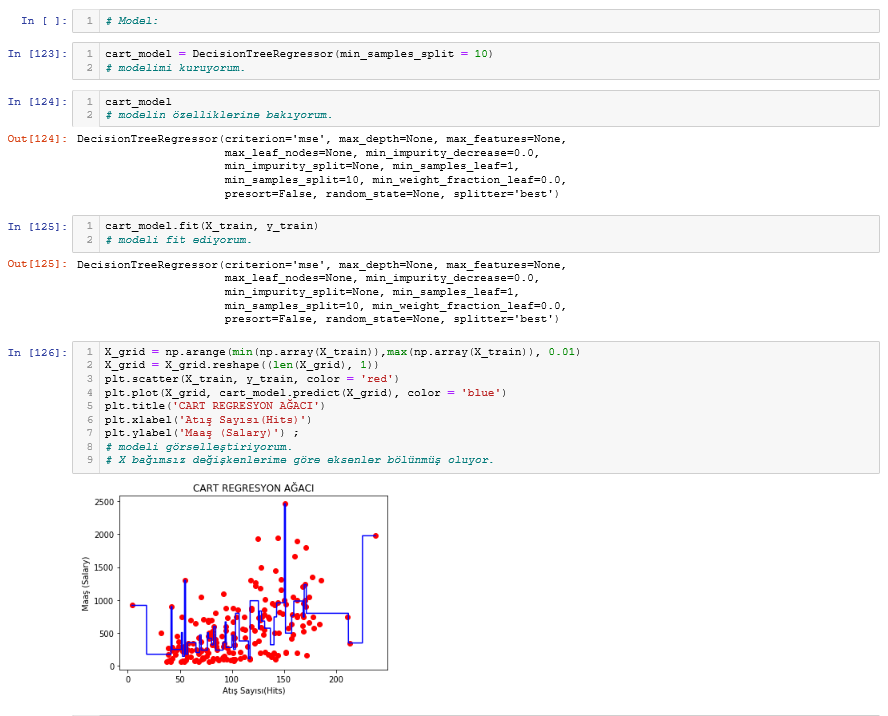
Task: Click the 'plt.plot(X_grid, cart_model.predict' code line
Action: pos(306,393)
